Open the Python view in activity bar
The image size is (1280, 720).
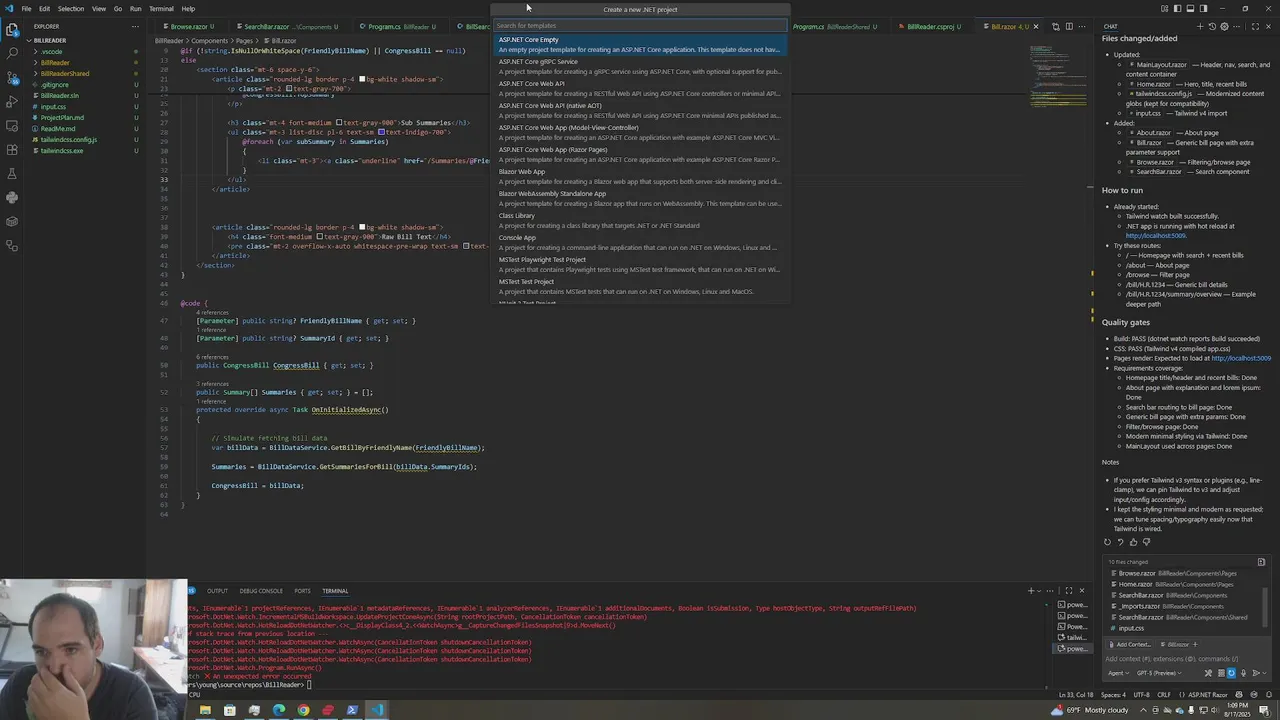pyautogui.click(x=12, y=197)
